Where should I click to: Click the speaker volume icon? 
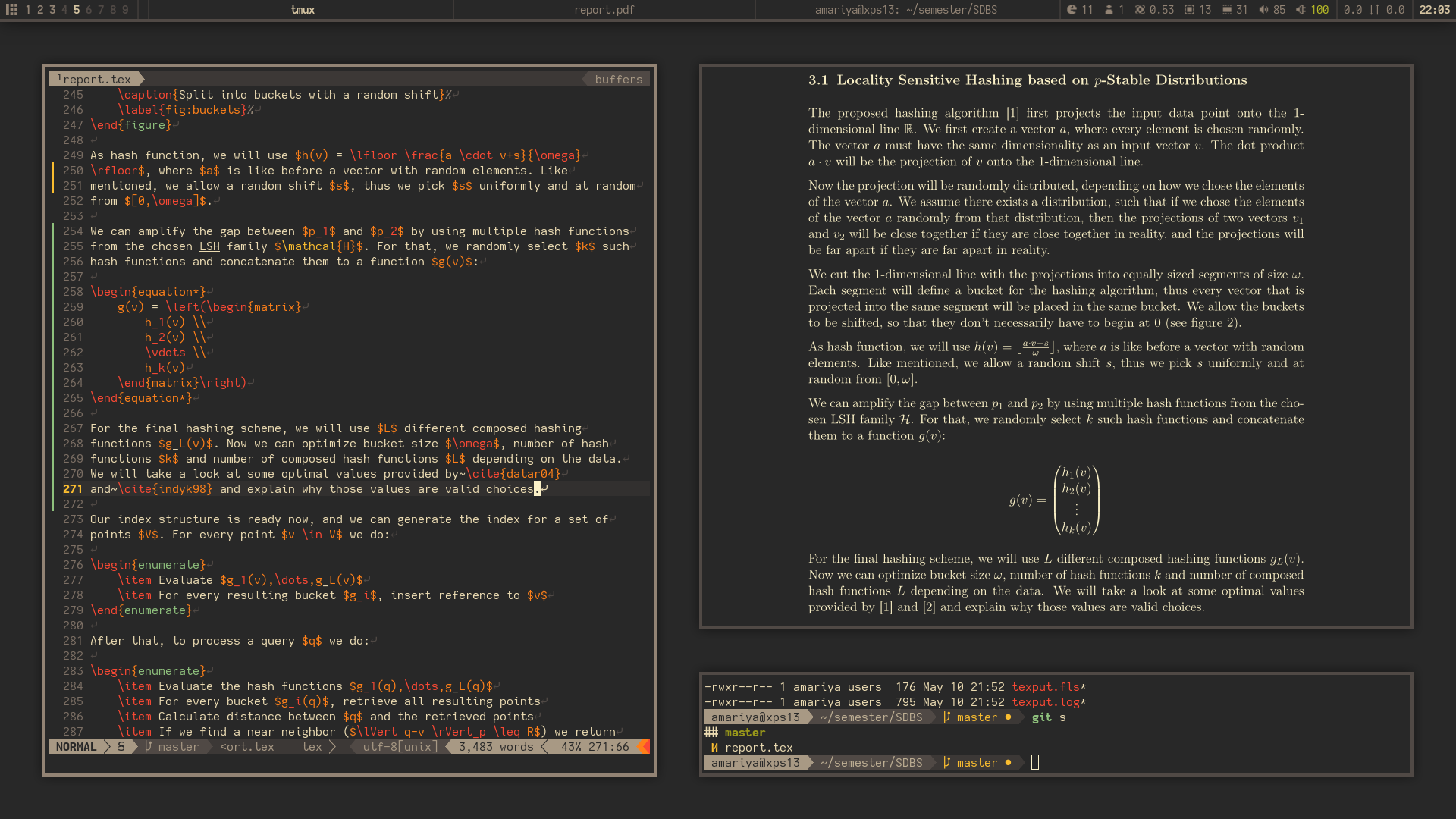[x=1263, y=10]
